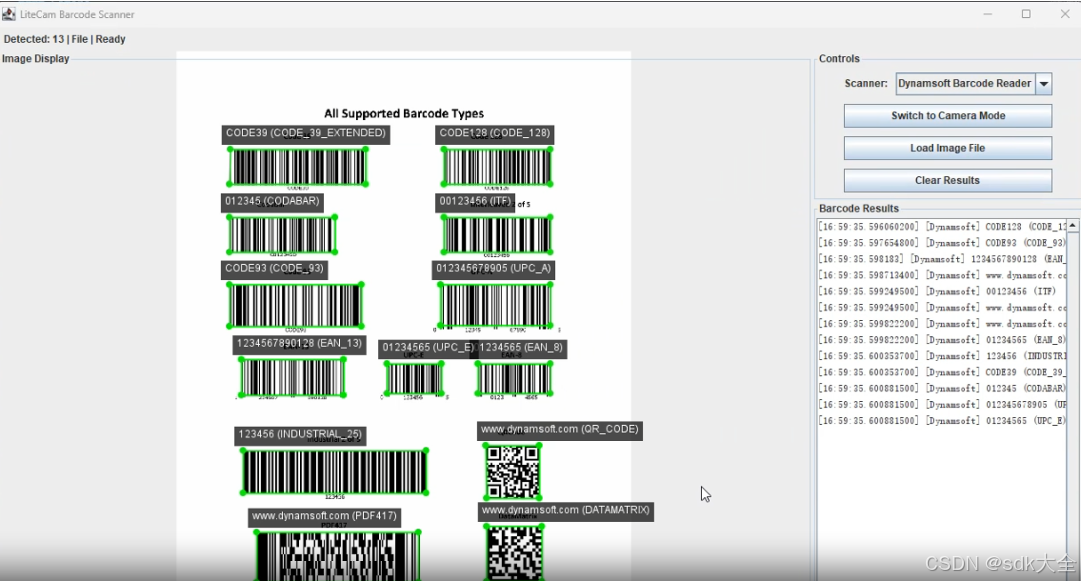Click the detected EAN-8 barcode image
The height and width of the screenshot is (581, 1081).
[x=514, y=378]
